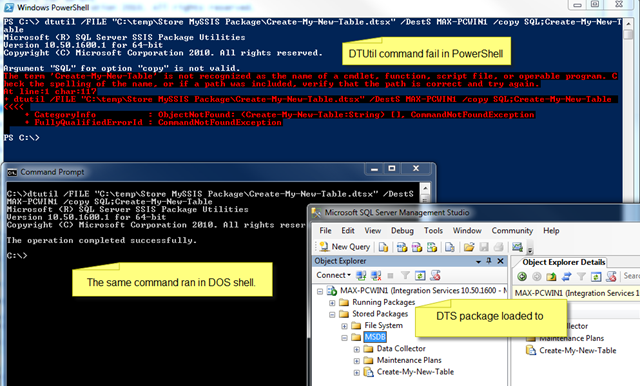Click MAX-PCWIN1 path bar in Explorer Details

tap(576, 293)
